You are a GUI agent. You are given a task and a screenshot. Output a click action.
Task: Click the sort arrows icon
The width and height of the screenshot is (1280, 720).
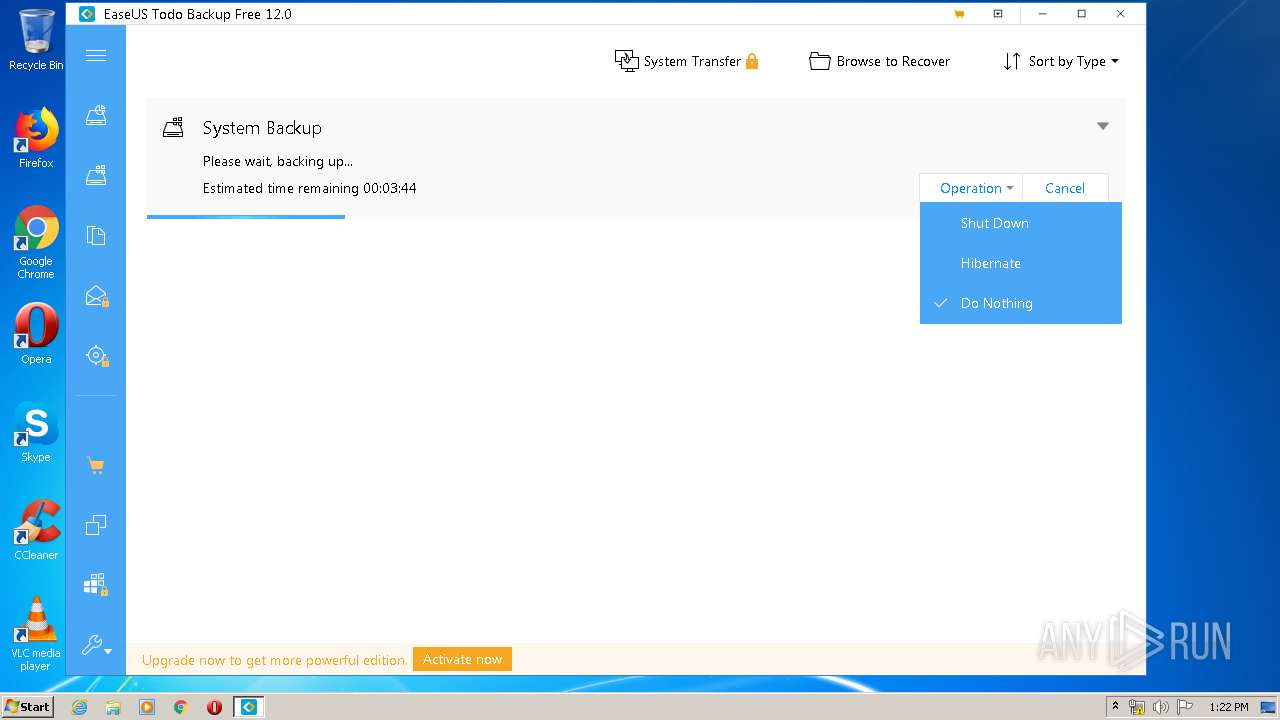point(1012,61)
